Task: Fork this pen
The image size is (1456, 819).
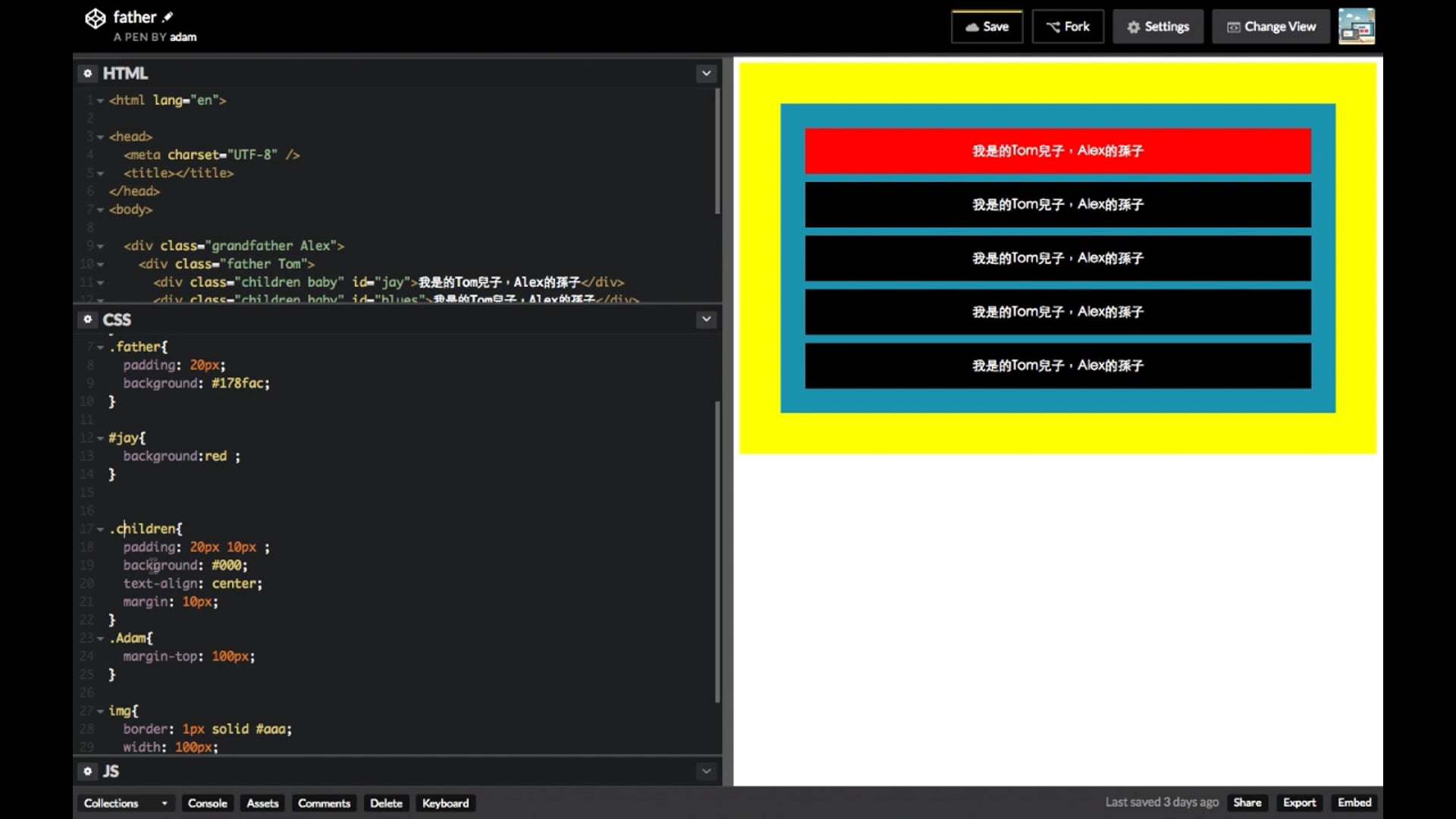Action: [1068, 27]
